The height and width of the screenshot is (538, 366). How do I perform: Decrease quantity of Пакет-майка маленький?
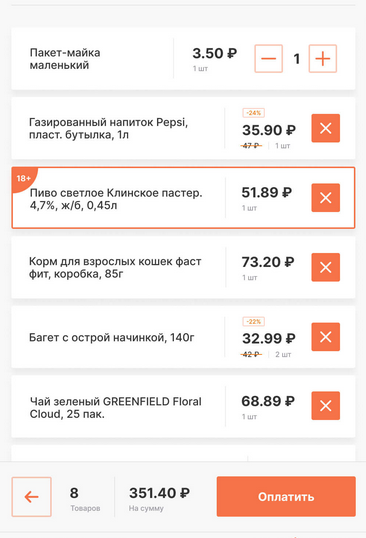pyautogui.click(x=269, y=59)
